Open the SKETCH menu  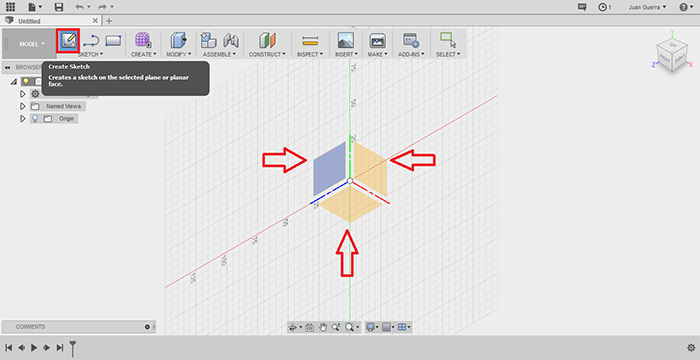click(91, 54)
